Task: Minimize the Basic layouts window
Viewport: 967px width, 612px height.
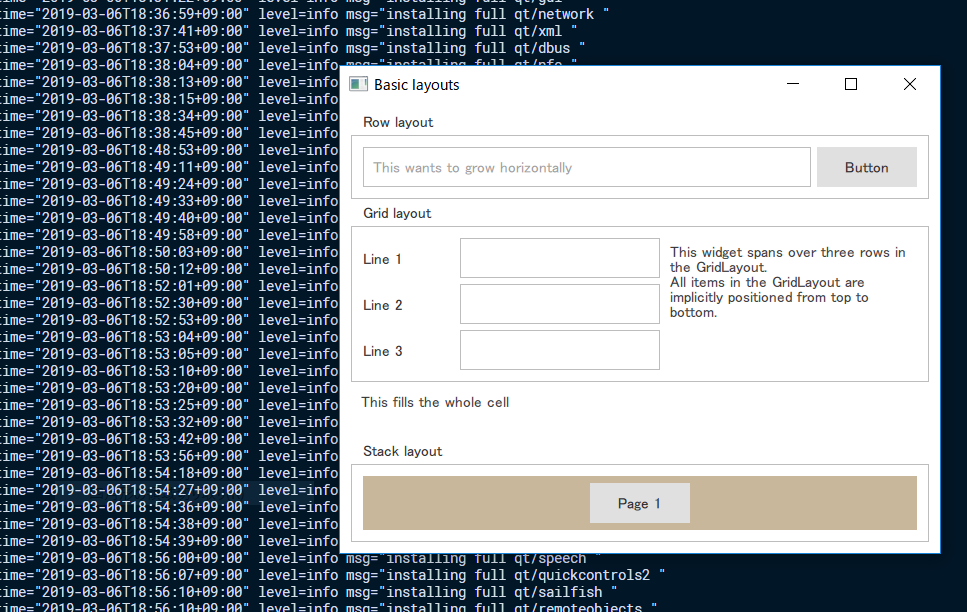Action: pos(793,84)
